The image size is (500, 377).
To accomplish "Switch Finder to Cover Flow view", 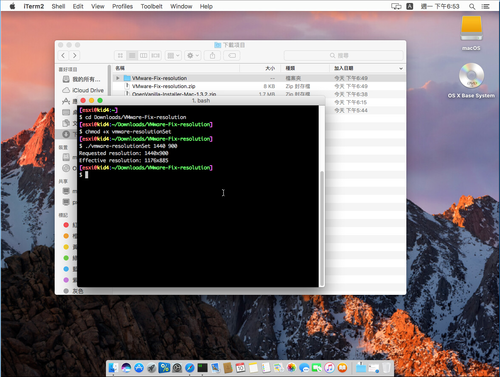I will (x=155, y=55).
